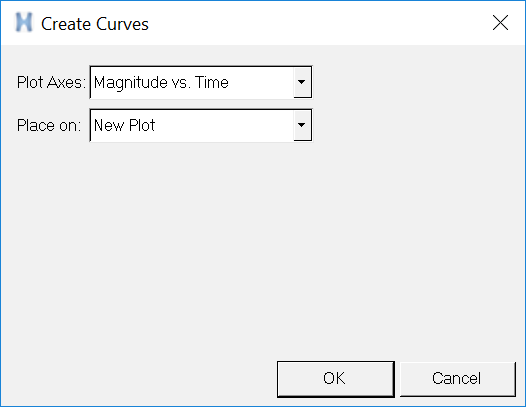Close the Create Curves dialog
Image resolution: width=526 pixels, height=407 pixels.
click(x=500, y=23)
